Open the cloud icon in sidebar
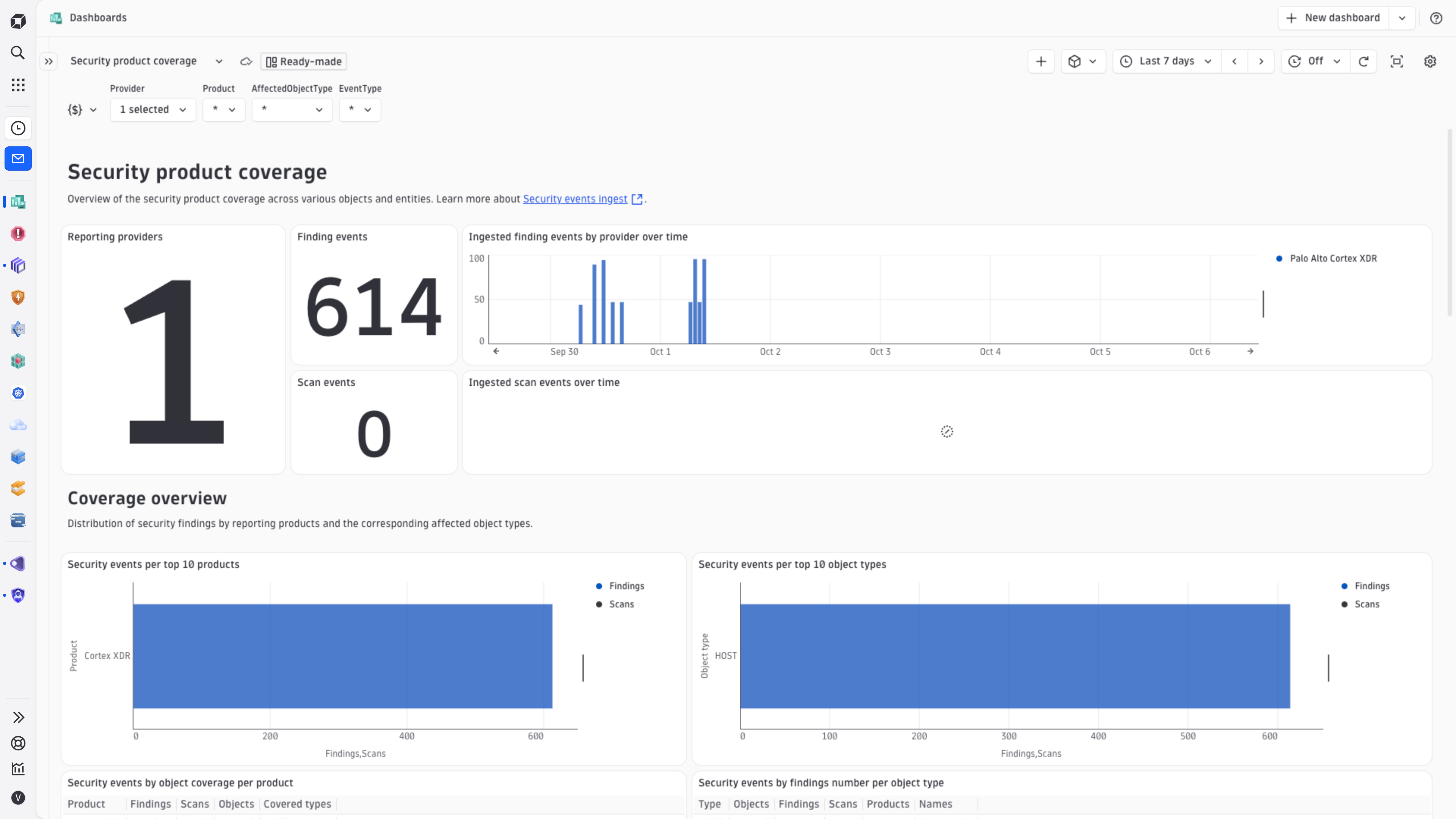This screenshot has height=819, width=1456. tap(18, 425)
